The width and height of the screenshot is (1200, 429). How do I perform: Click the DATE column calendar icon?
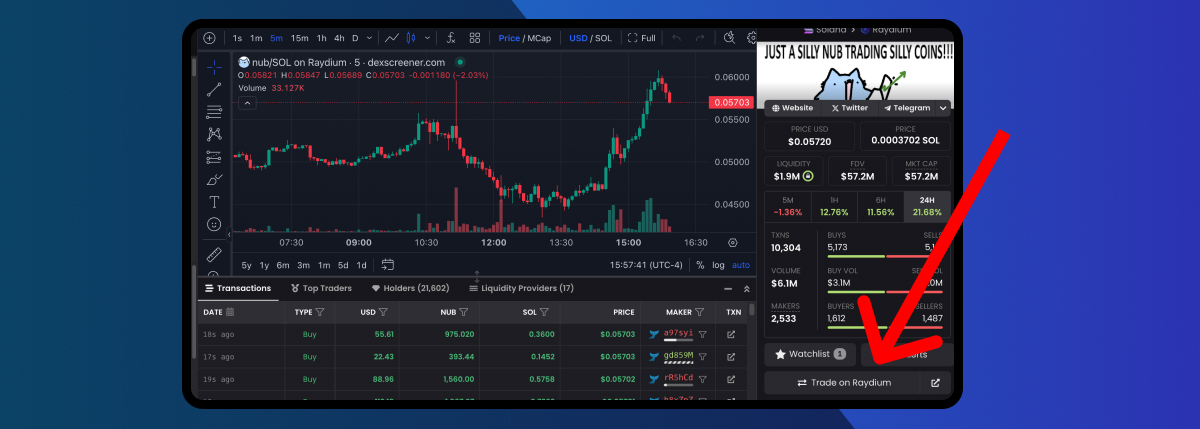pos(230,312)
